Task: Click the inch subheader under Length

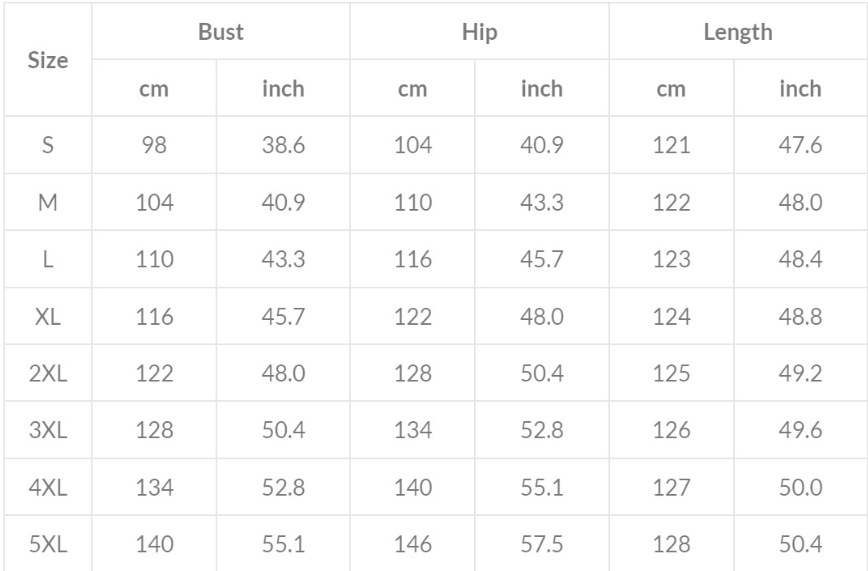Action: point(800,89)
